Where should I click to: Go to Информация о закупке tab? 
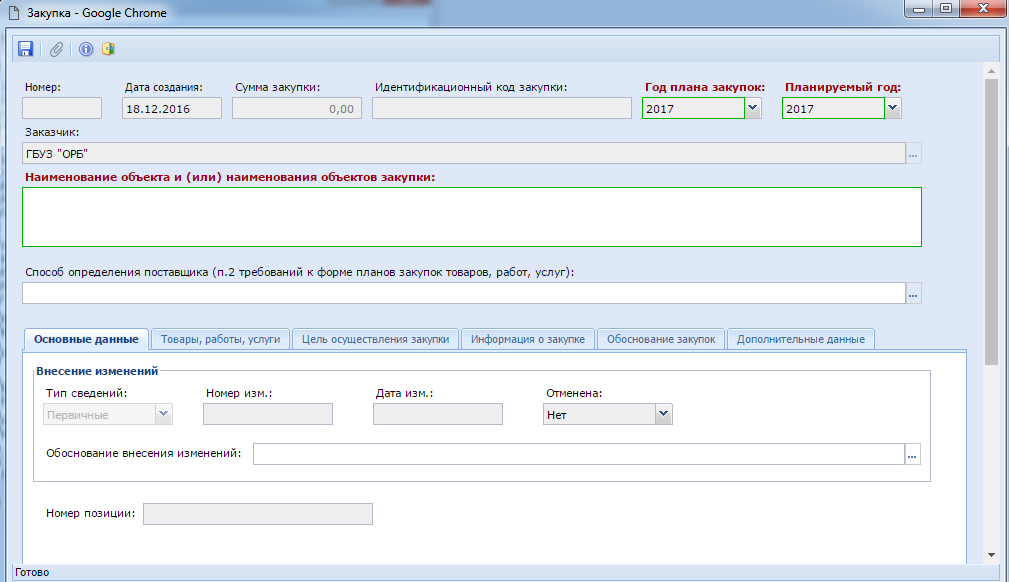pos(528,339)
